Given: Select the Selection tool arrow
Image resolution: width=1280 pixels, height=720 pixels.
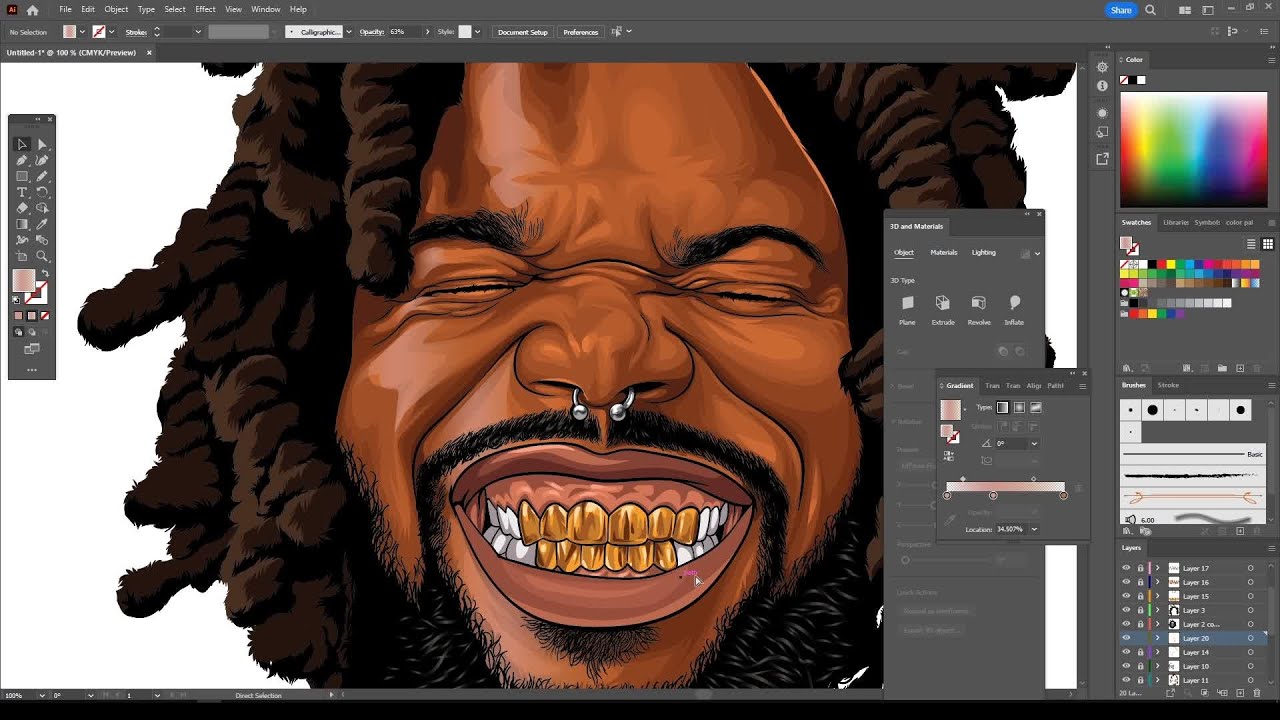Looking at the screenshot, I should 22,144.
